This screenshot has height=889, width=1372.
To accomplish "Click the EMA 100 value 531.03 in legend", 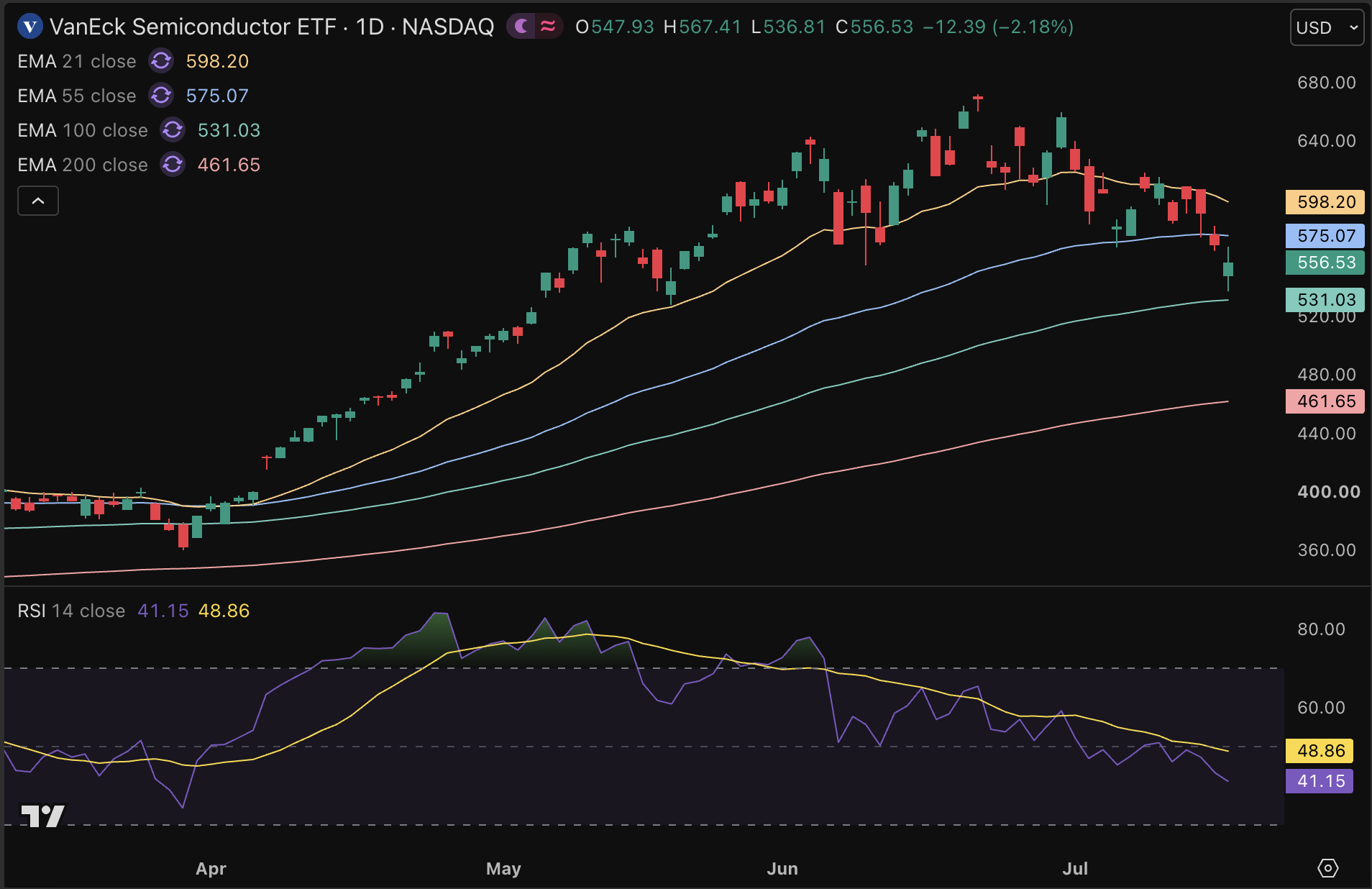I will pyautogui.click(x=229, y=130).
